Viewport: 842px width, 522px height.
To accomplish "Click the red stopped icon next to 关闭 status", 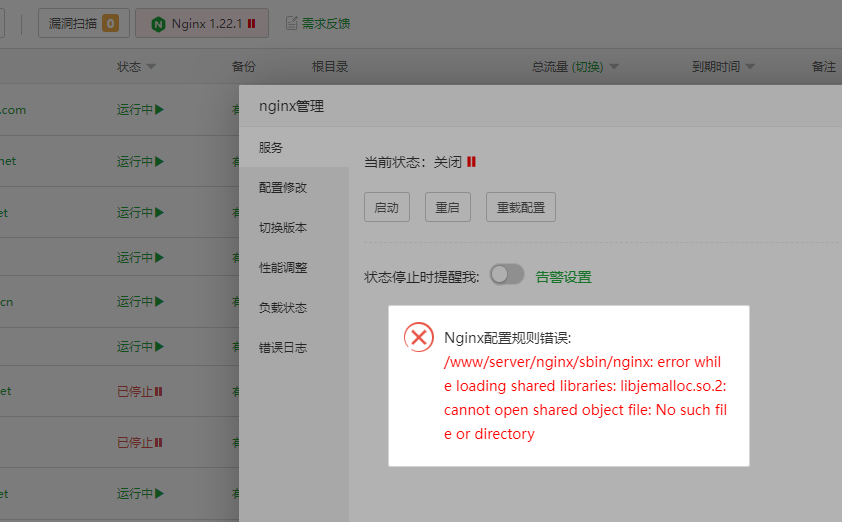I will pyautogui.click(x=471, y=162).
